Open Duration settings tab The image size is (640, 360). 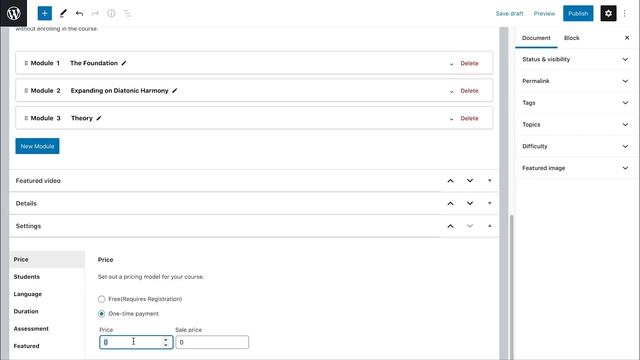coord(47,311)
